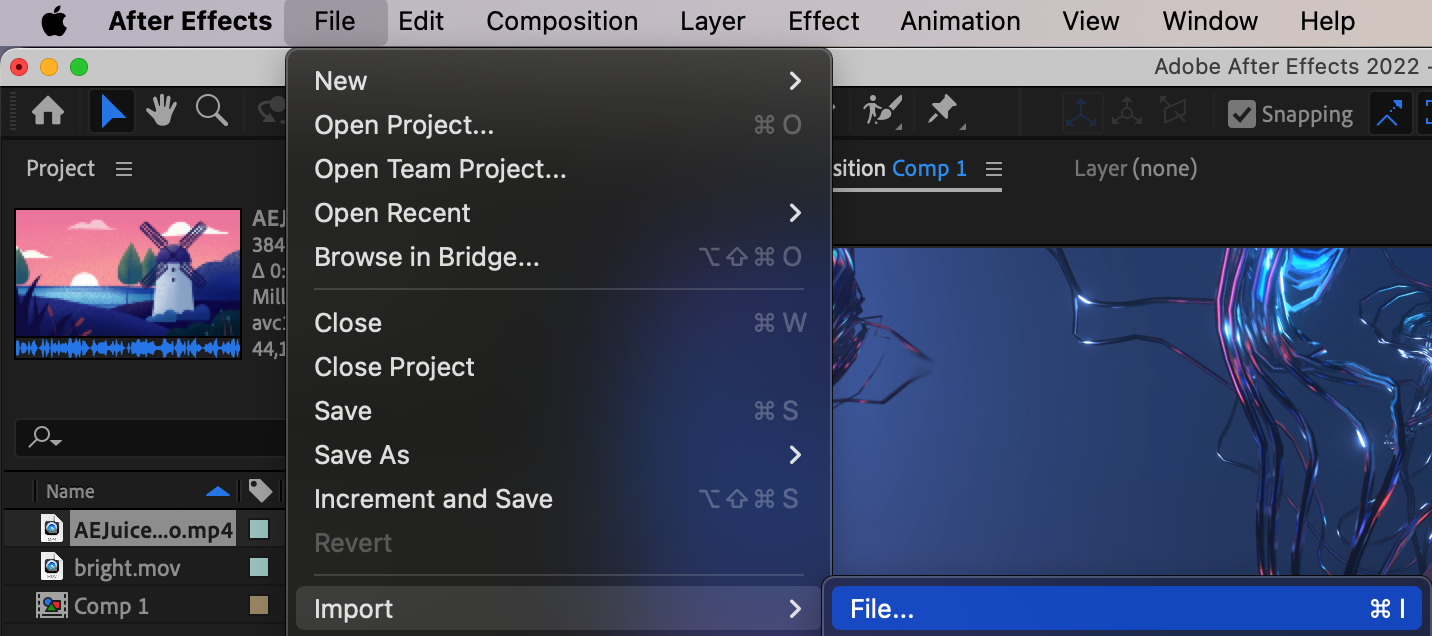The image size is (1432, 636).
Task: Click the Home icon in the toolbar
Action: [47, 112]
